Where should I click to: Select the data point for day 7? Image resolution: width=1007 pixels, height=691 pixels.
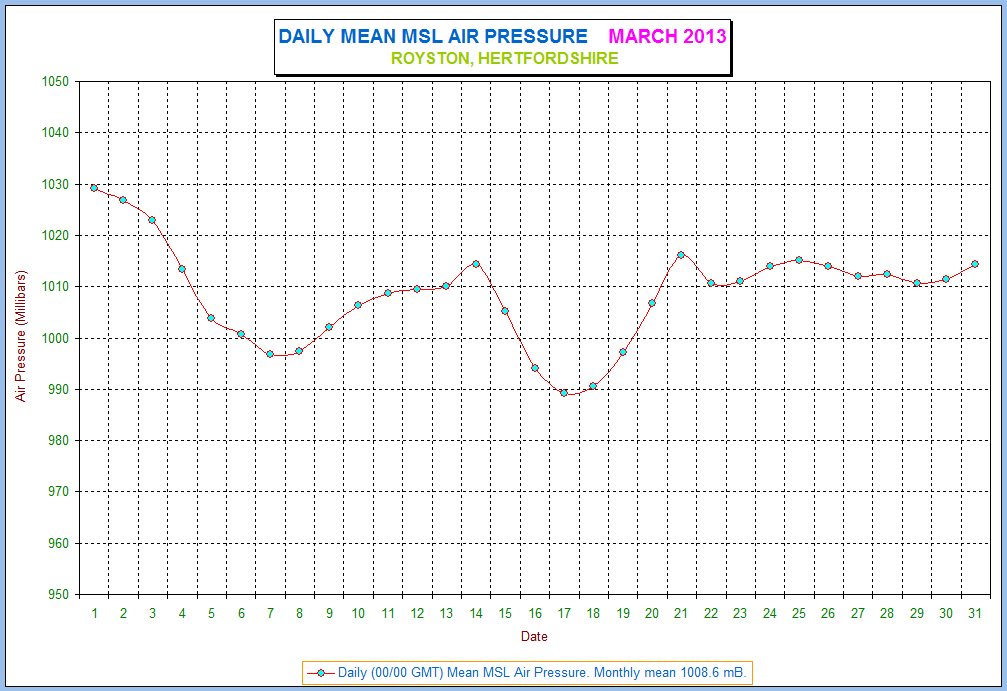(270, 354)
